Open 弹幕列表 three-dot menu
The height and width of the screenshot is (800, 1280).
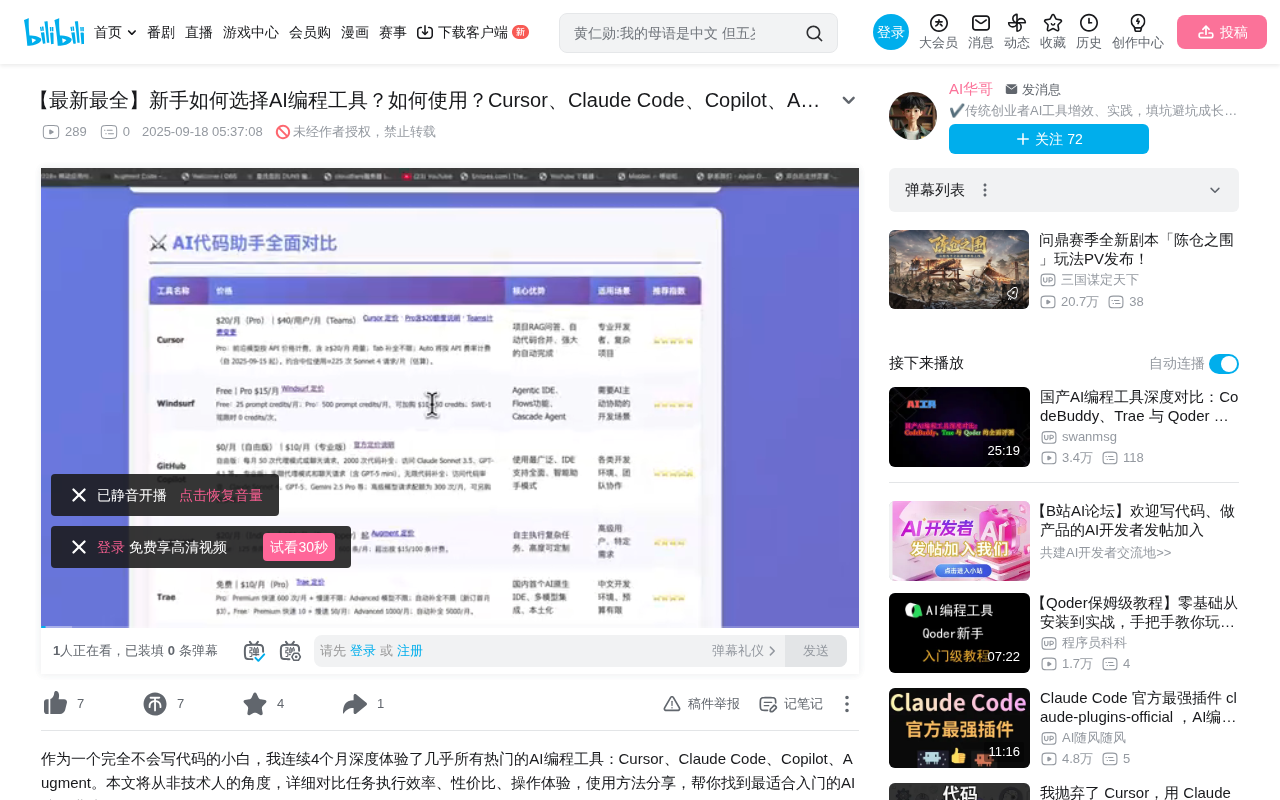tap(985, 190)
